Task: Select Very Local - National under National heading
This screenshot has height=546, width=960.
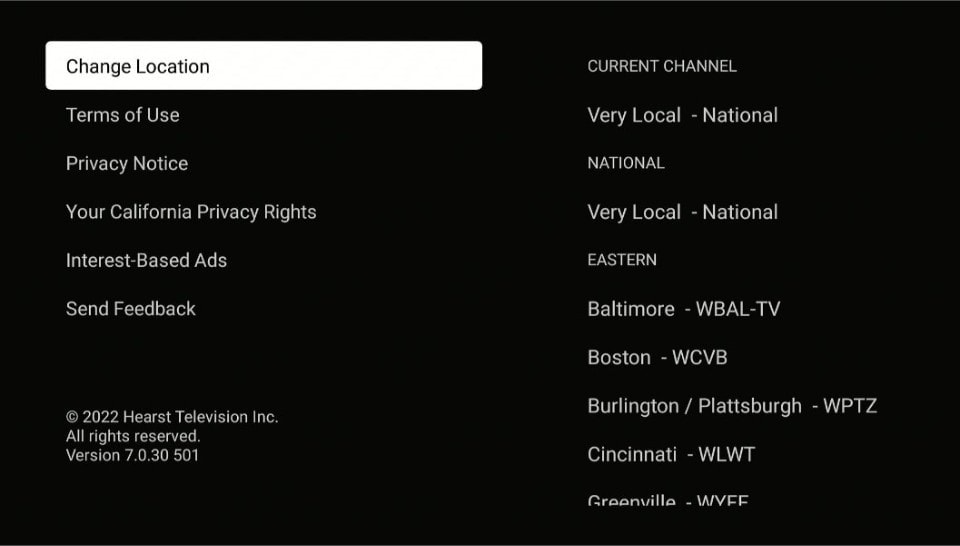Action: pos(683,212)
